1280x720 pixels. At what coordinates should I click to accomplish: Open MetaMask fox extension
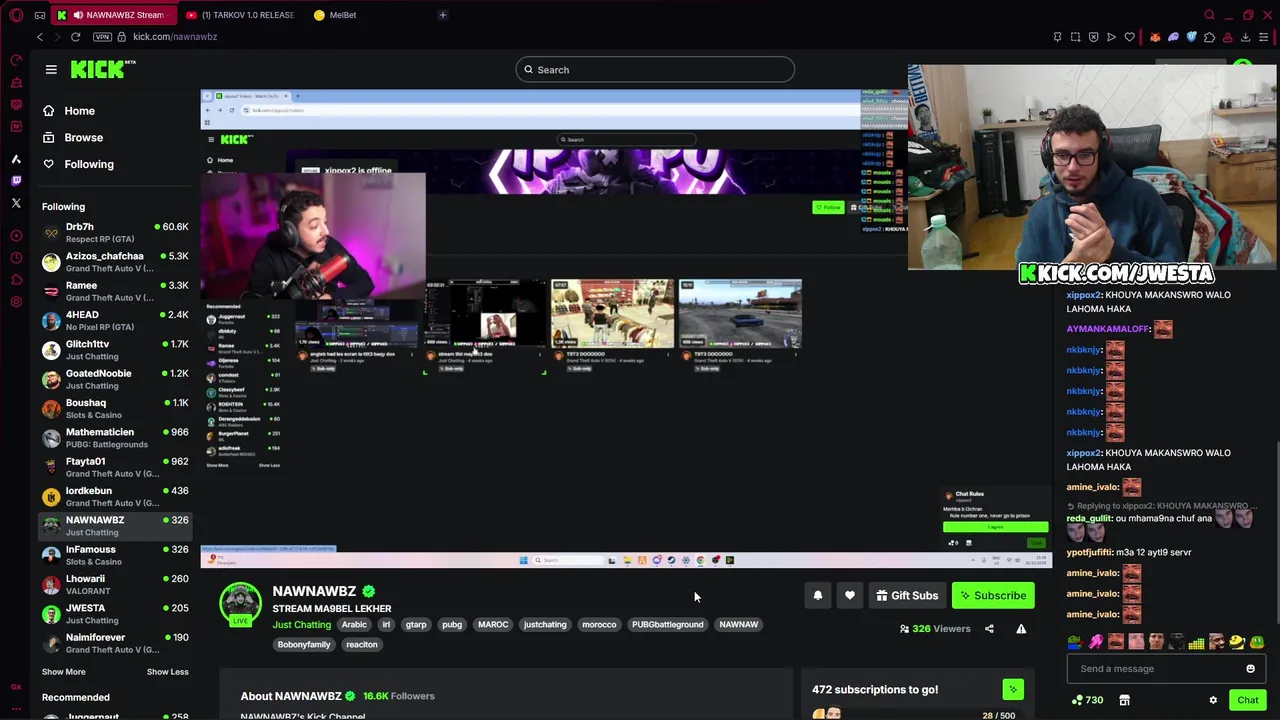point(1155,37)
